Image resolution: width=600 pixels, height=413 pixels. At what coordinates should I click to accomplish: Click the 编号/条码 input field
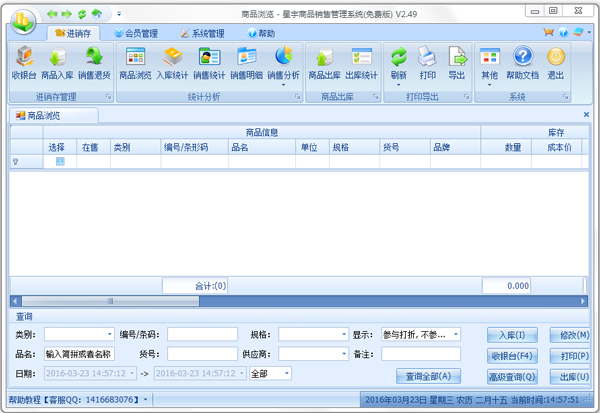pos(202,335)
